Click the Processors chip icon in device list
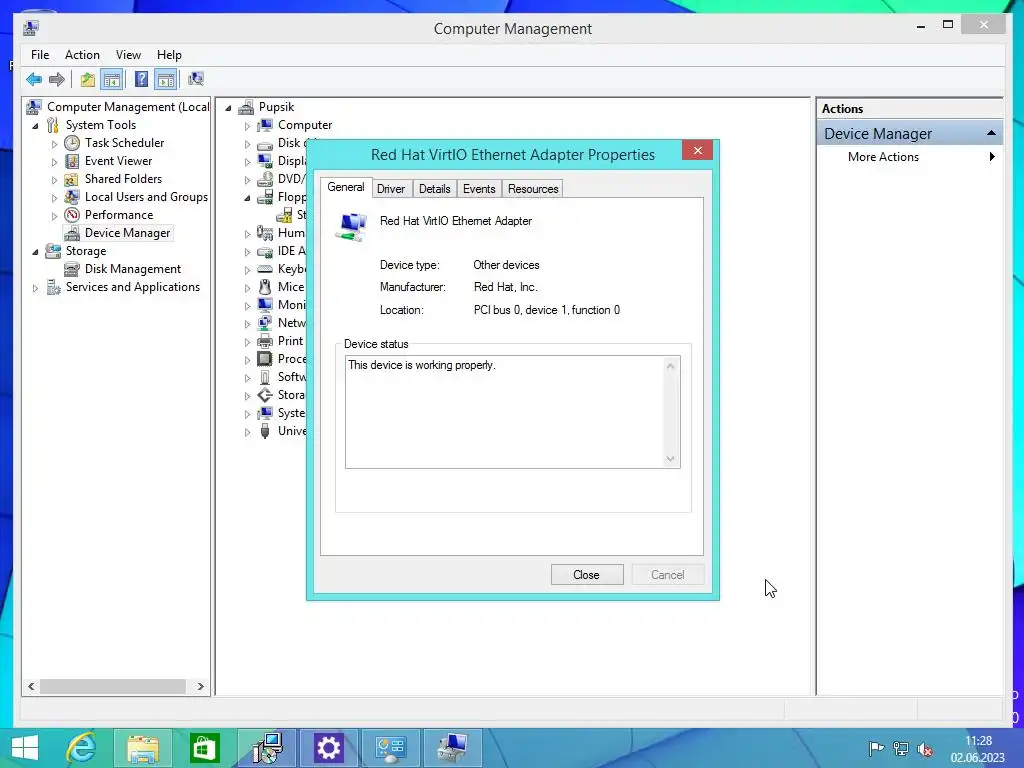 click(264, 359)
